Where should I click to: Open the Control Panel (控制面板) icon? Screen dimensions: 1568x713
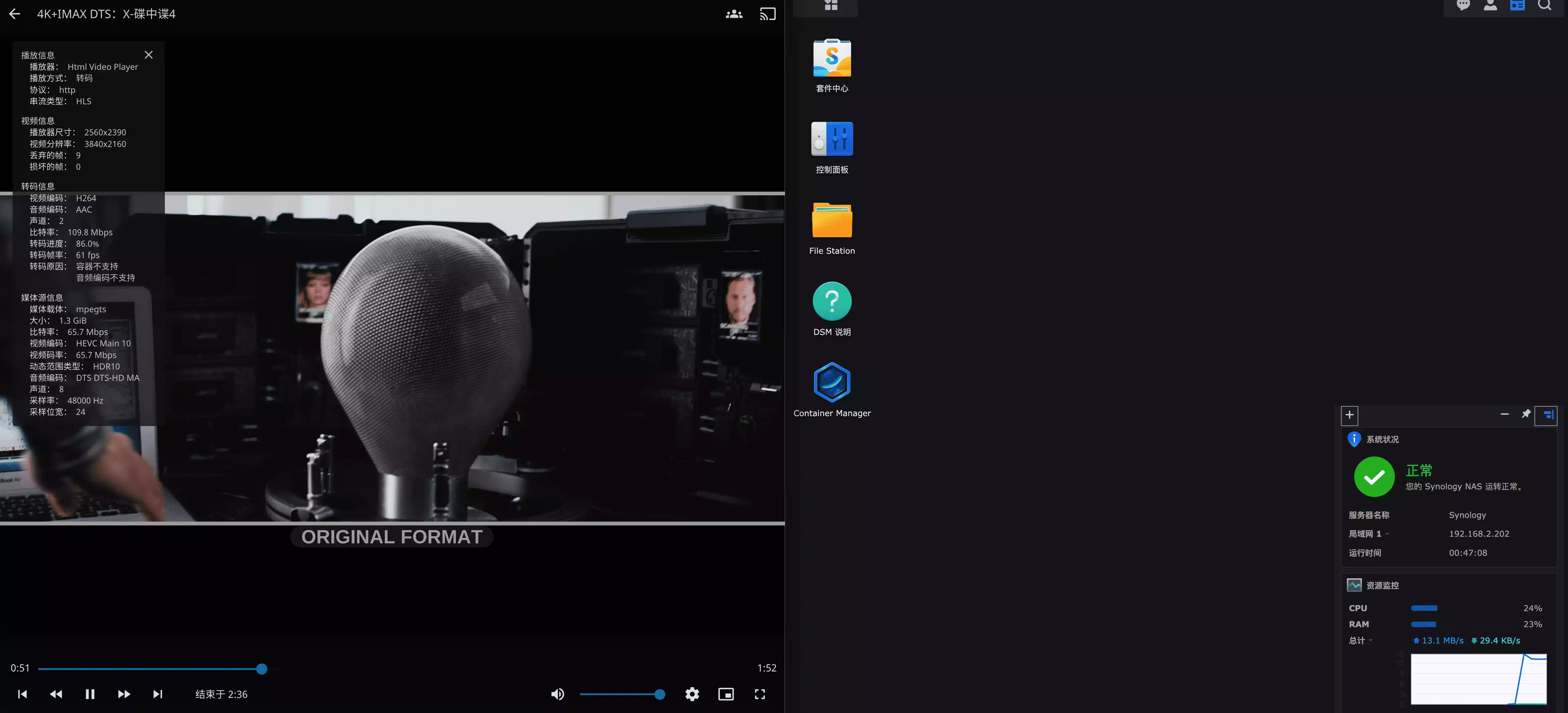[831, 139]
